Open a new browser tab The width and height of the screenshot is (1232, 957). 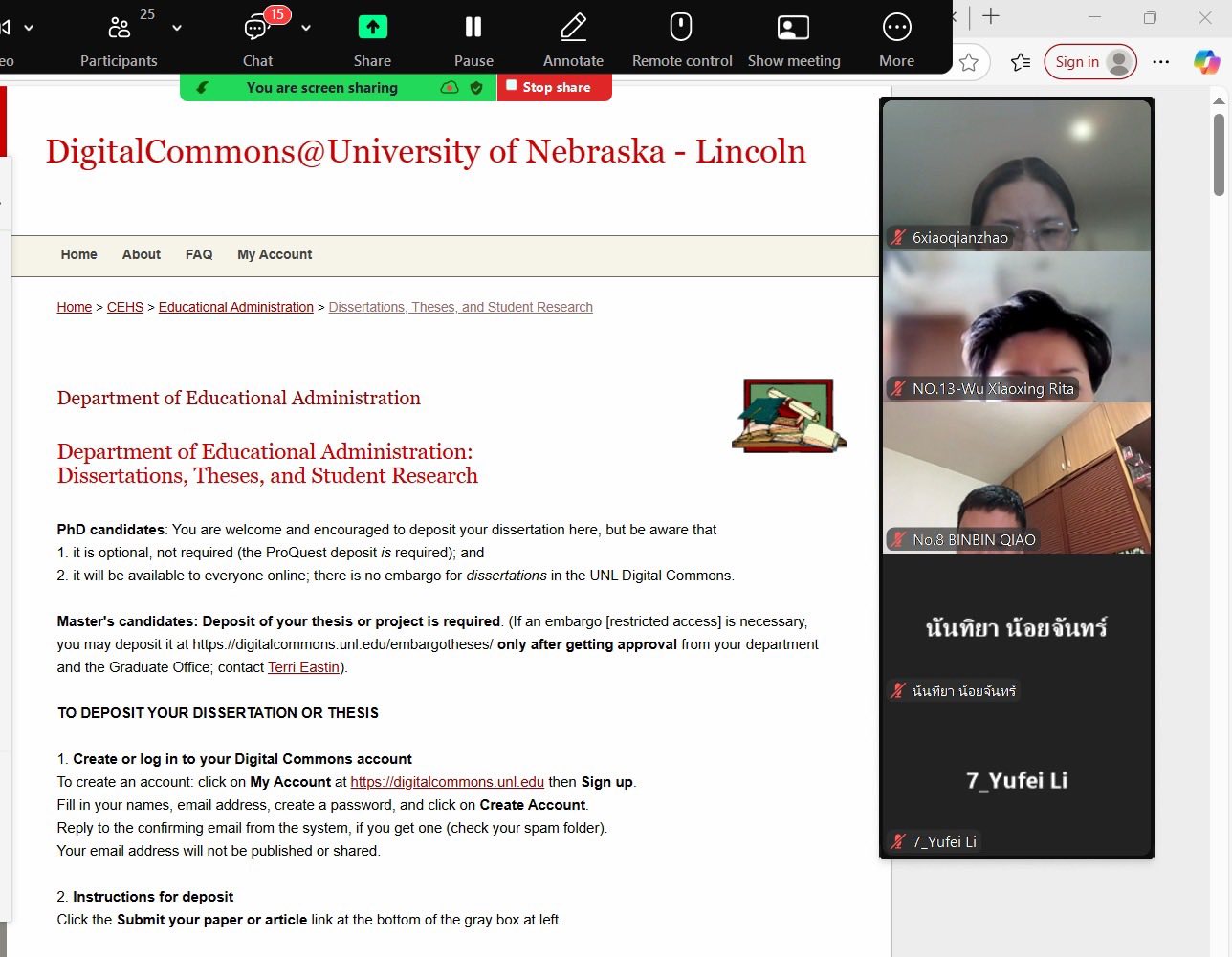coord(991,16)
